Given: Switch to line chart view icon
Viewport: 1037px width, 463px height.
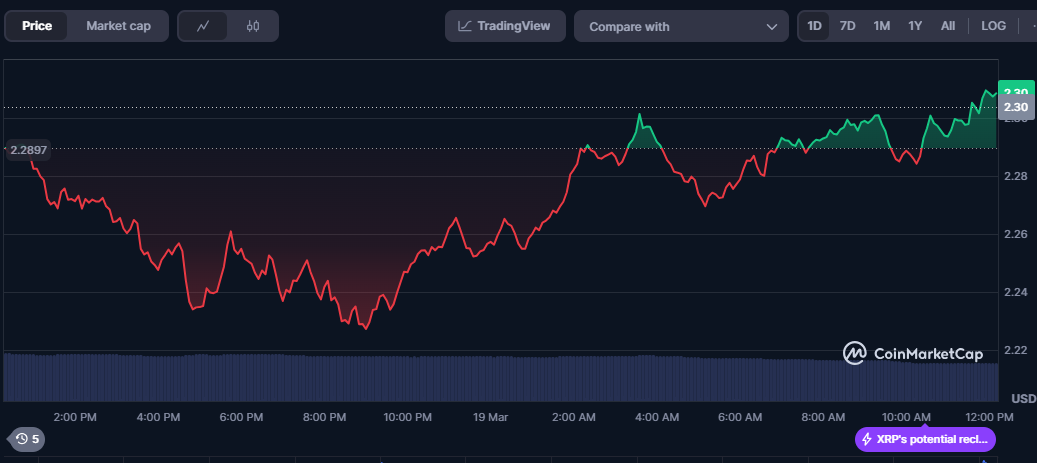Looking at the screenshot, I should pyautogui.click(x=203, y=26).
